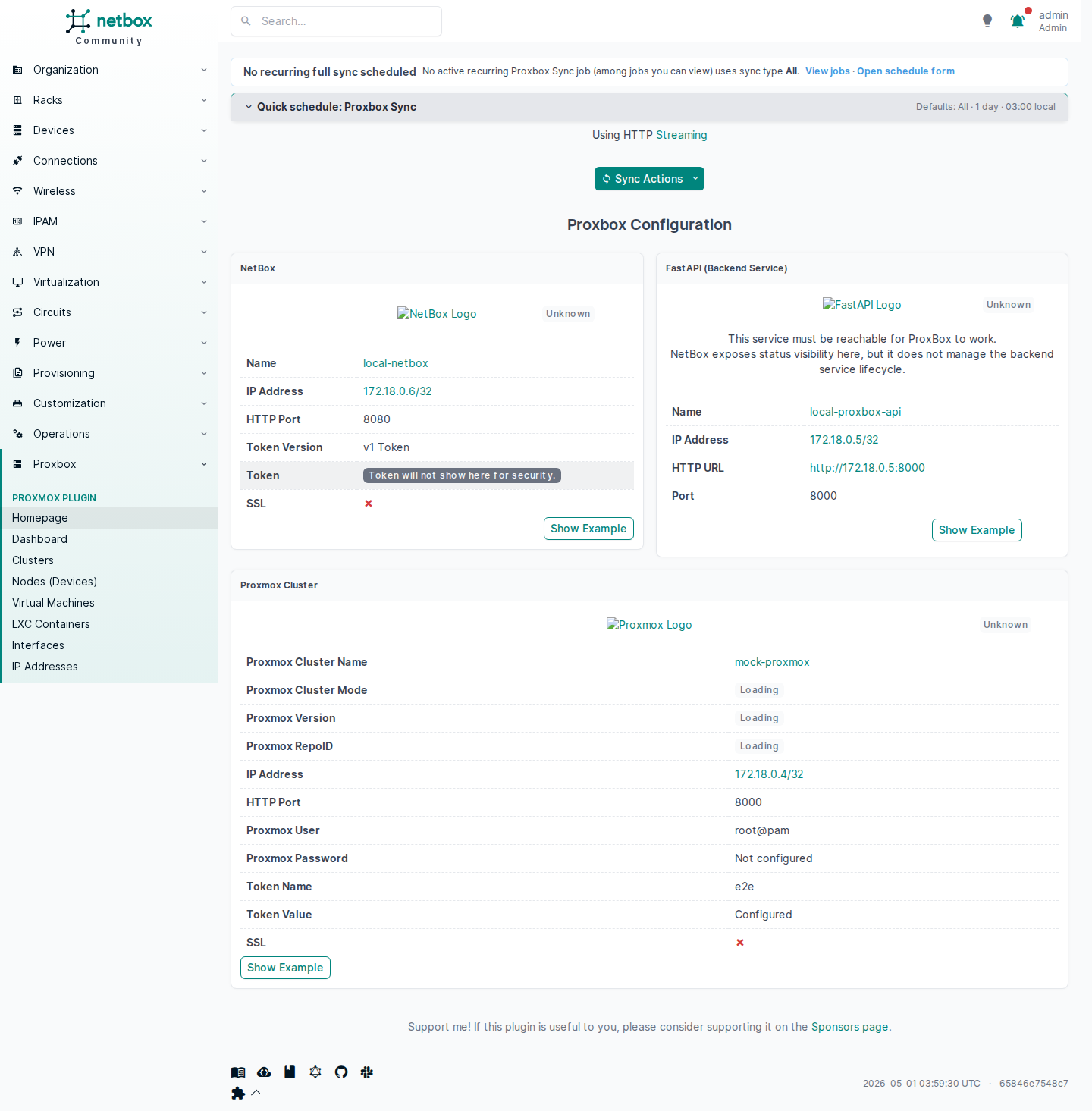Image resolution: width=1092 pixels, height=1111 pixels.
Task: Open the GitHub icon in footer
Action: 341,1072
